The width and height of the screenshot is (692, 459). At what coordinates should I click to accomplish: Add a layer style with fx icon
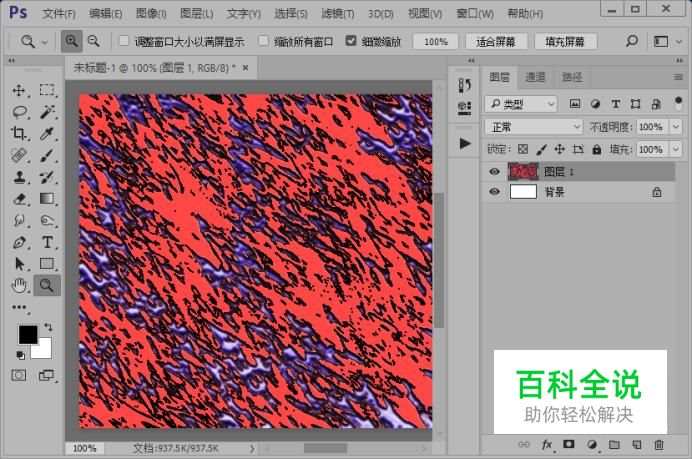(547, 444)
